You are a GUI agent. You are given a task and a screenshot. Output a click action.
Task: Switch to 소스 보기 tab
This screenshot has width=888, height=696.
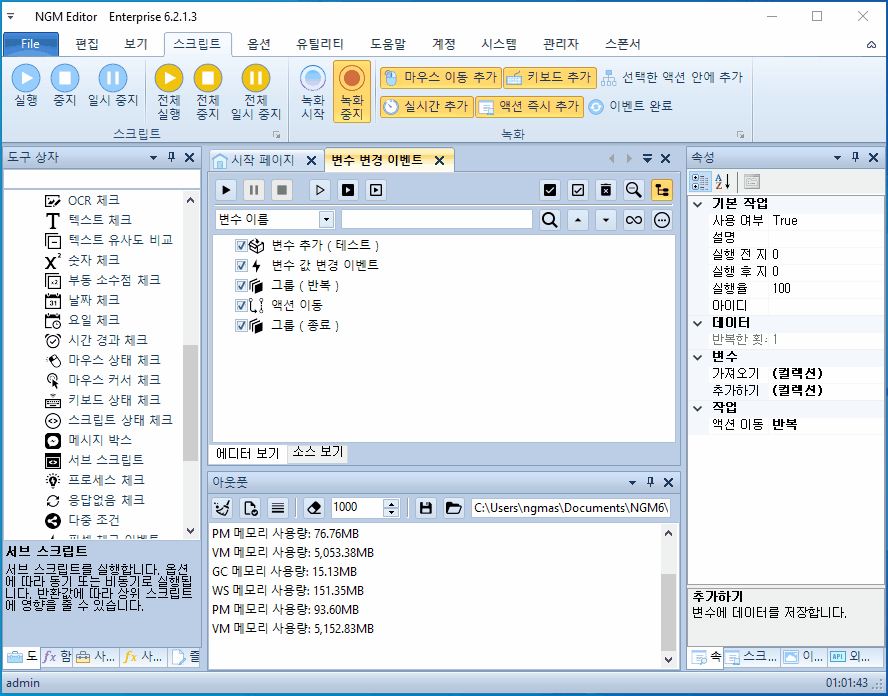pos(318,452)
